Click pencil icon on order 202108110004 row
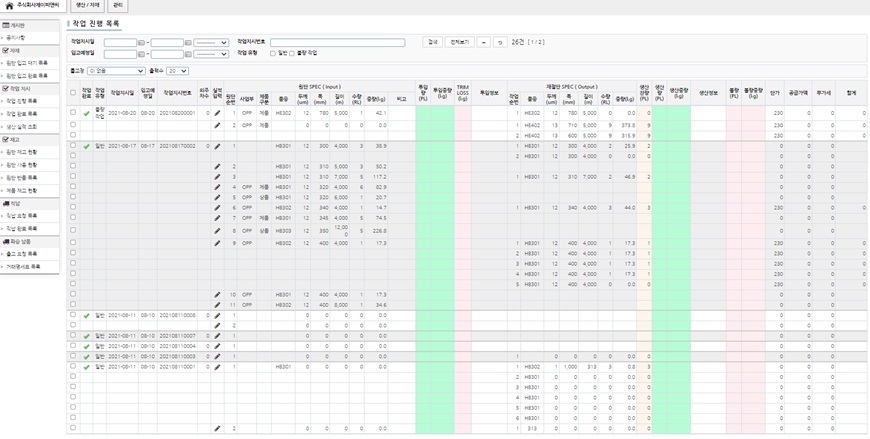Viewport: 870px width, 439px height. tap(218, 346)
